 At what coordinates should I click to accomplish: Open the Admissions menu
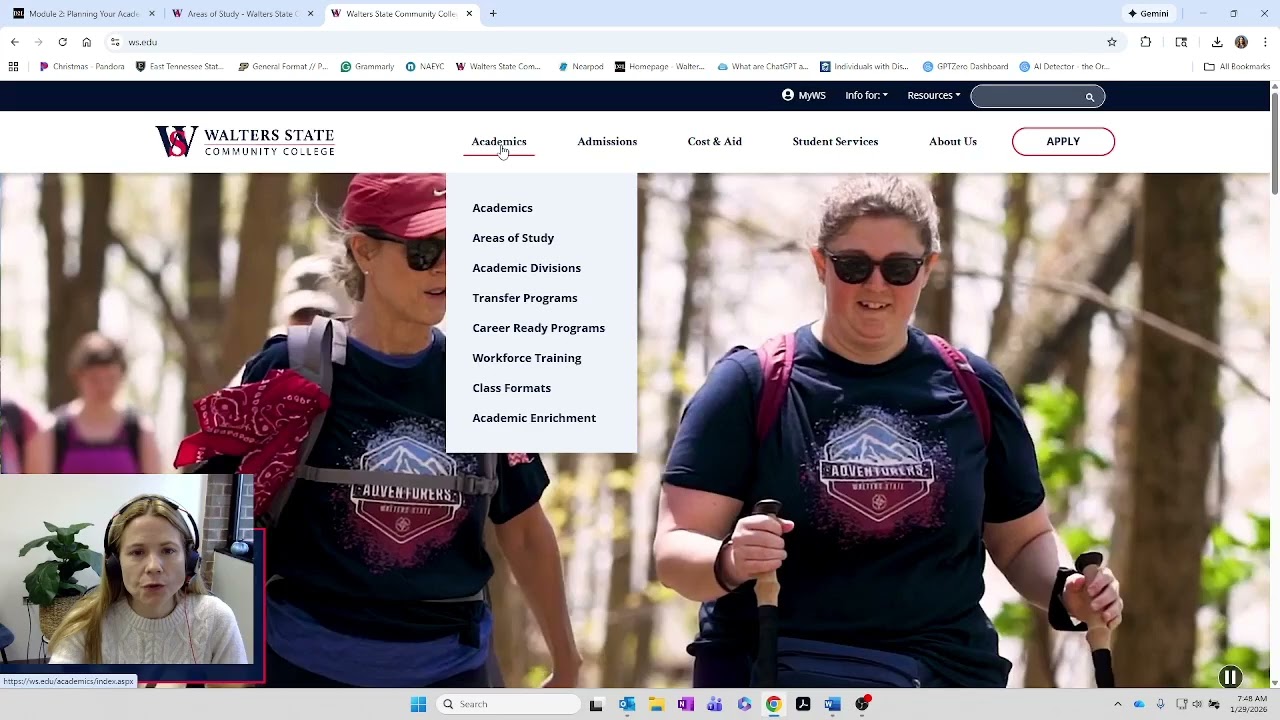(607, 141)
